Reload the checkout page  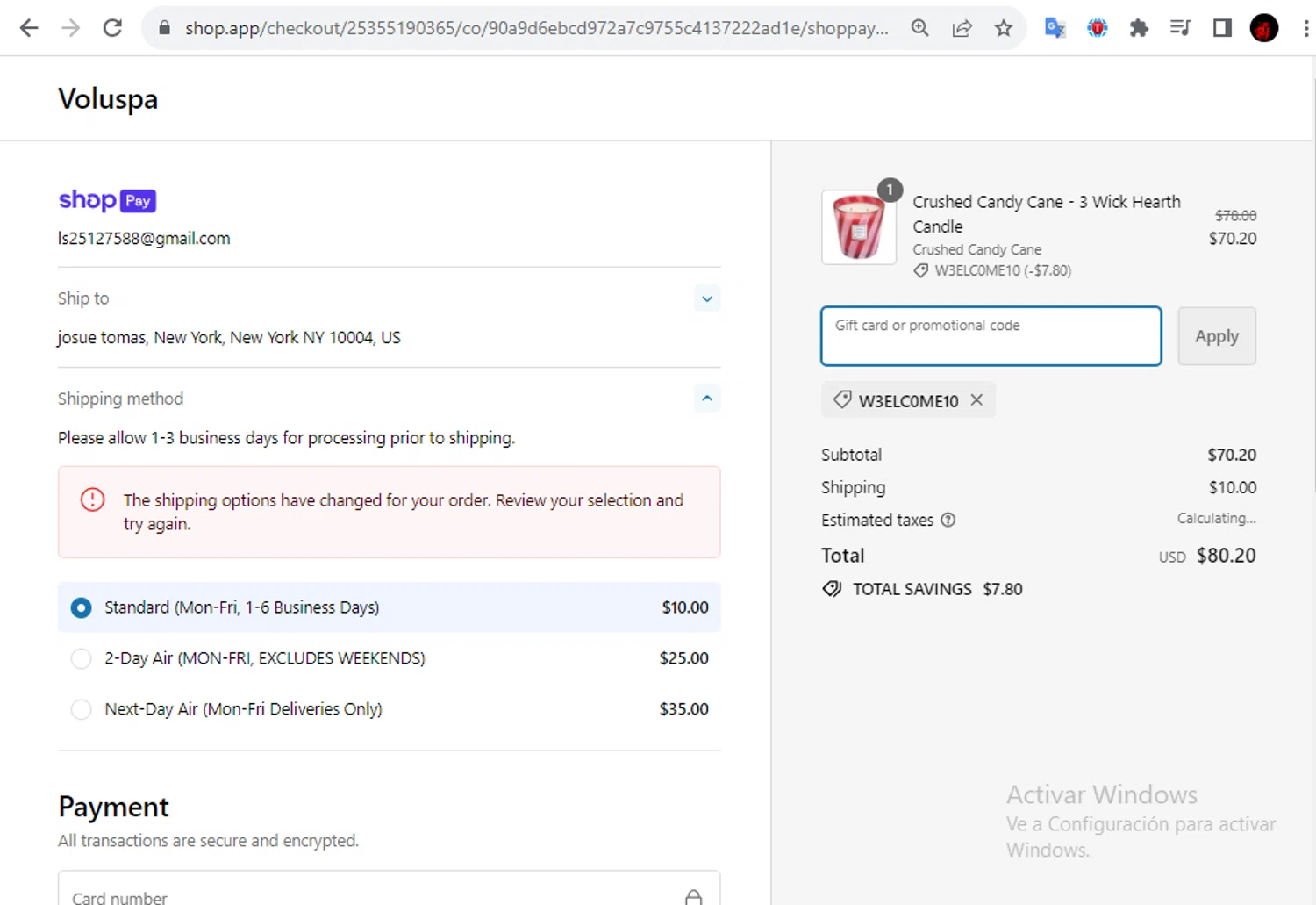[x=112, y=28]
